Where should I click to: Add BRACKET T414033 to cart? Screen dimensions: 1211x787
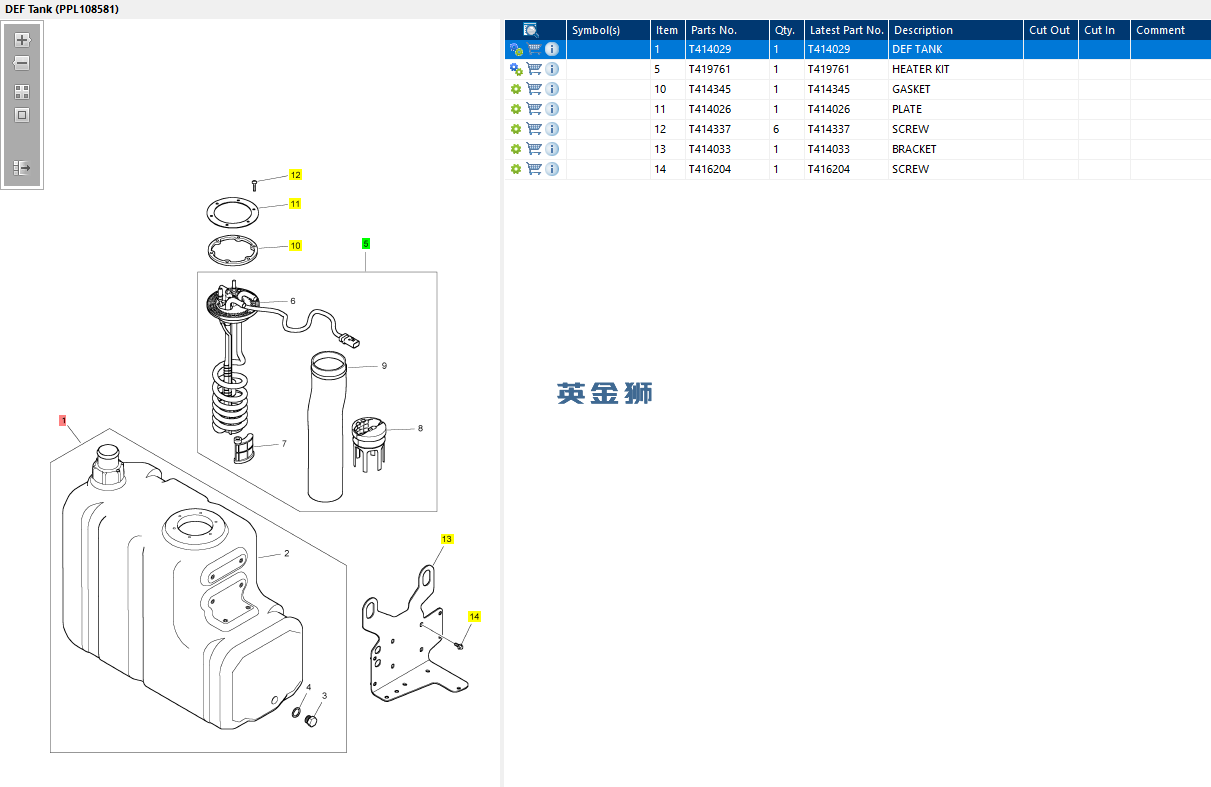click(x=534, y=149)
